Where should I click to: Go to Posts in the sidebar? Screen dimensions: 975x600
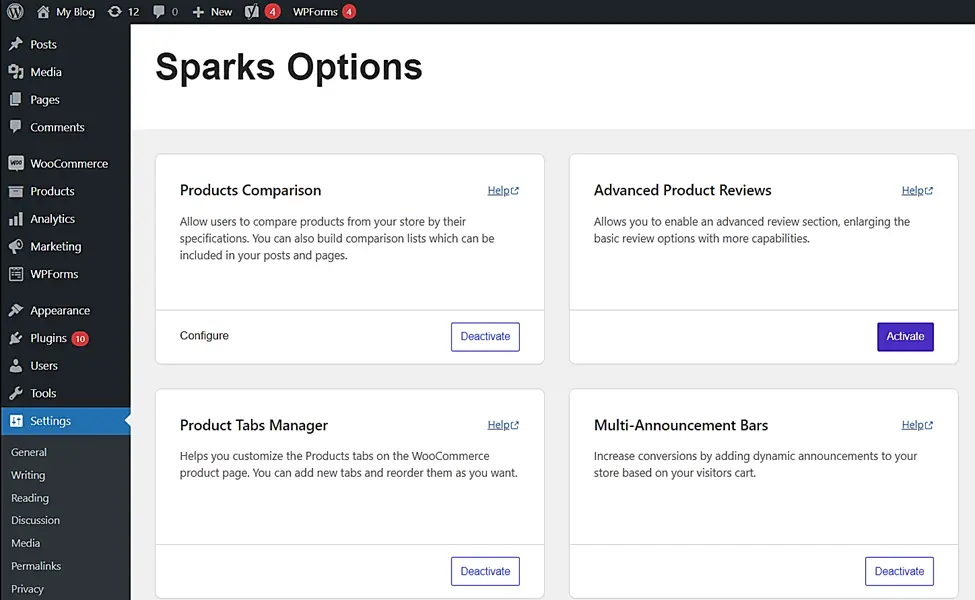pyautogui.click(x=44, y=44)
